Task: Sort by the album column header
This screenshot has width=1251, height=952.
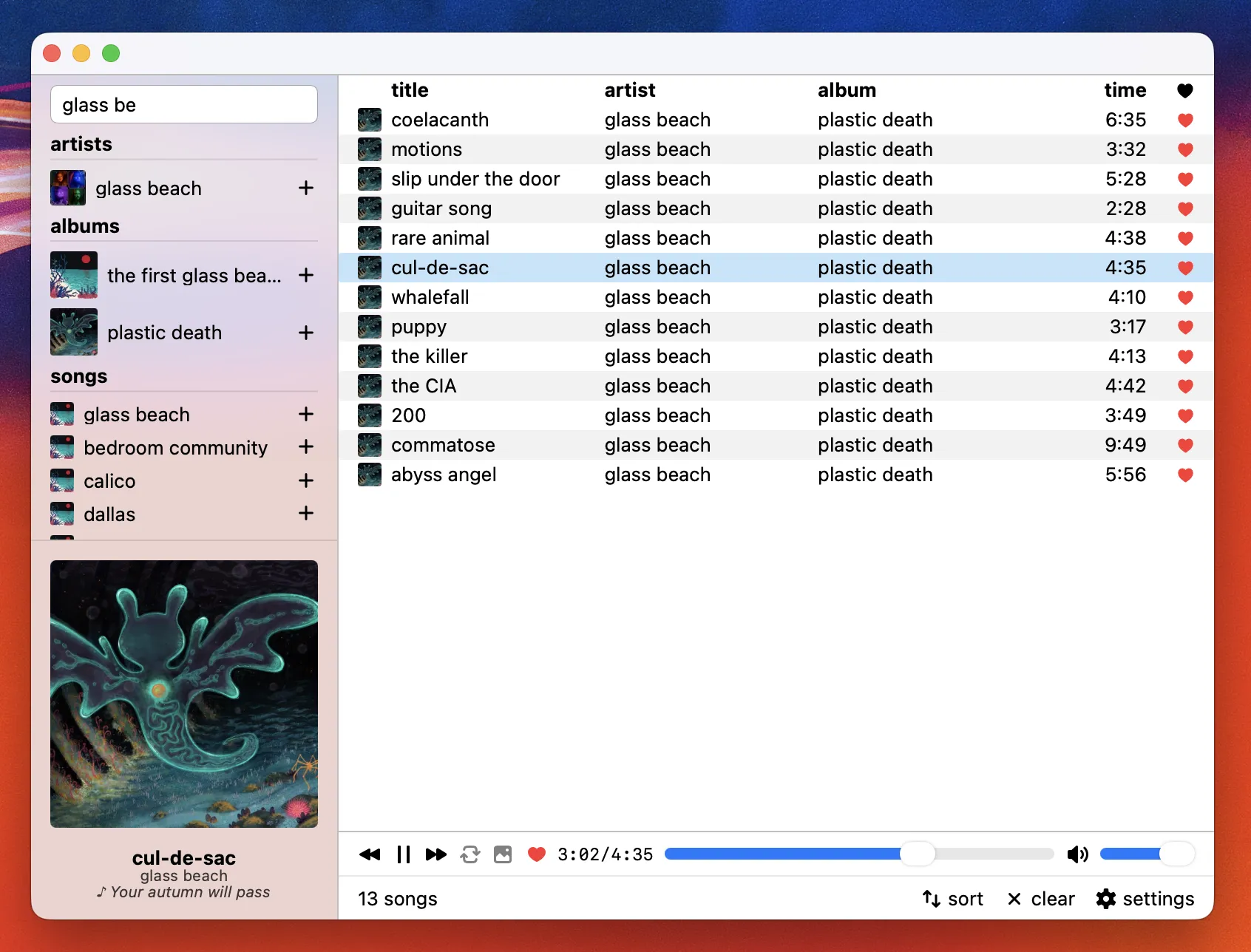Action: [x=847, y=90]
